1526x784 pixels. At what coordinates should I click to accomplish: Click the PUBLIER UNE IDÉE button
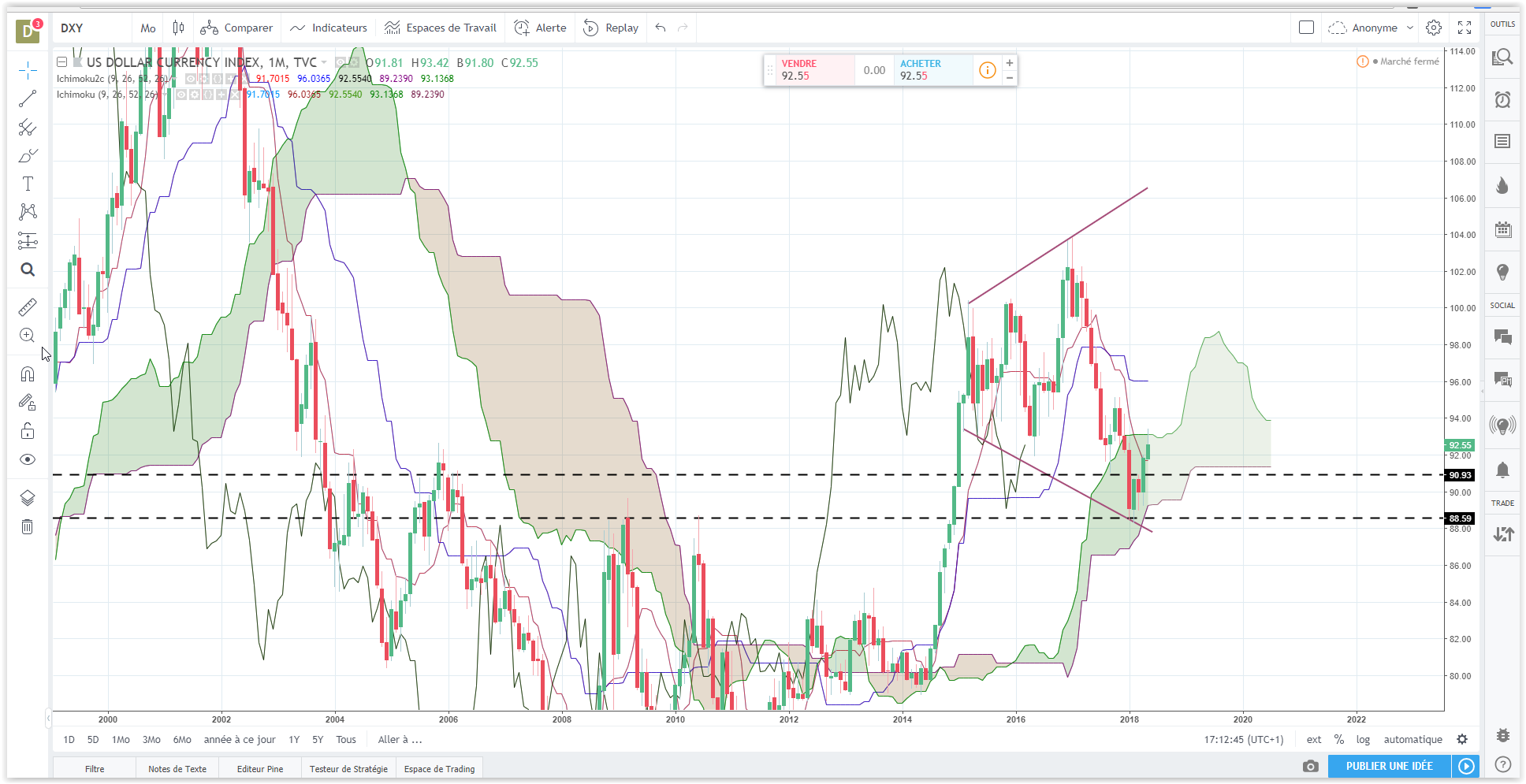click(1389, 766)
